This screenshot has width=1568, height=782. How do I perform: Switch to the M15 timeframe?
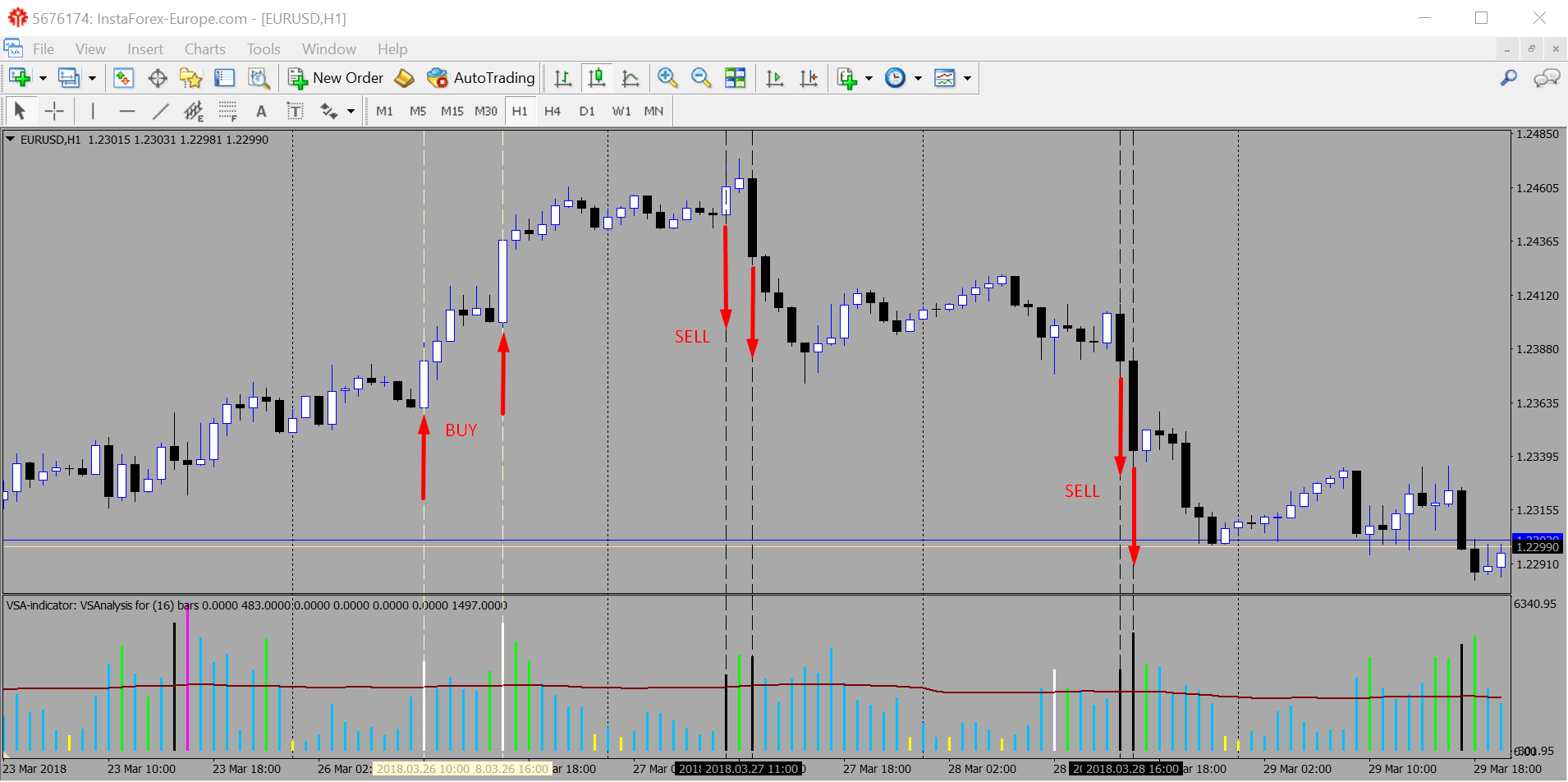[452, 111]
